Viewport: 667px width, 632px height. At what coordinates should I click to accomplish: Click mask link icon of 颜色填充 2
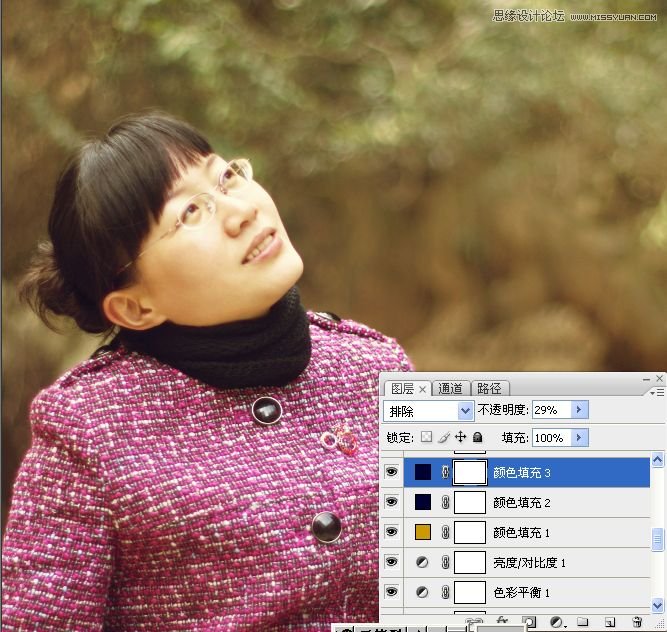point(445,502)
